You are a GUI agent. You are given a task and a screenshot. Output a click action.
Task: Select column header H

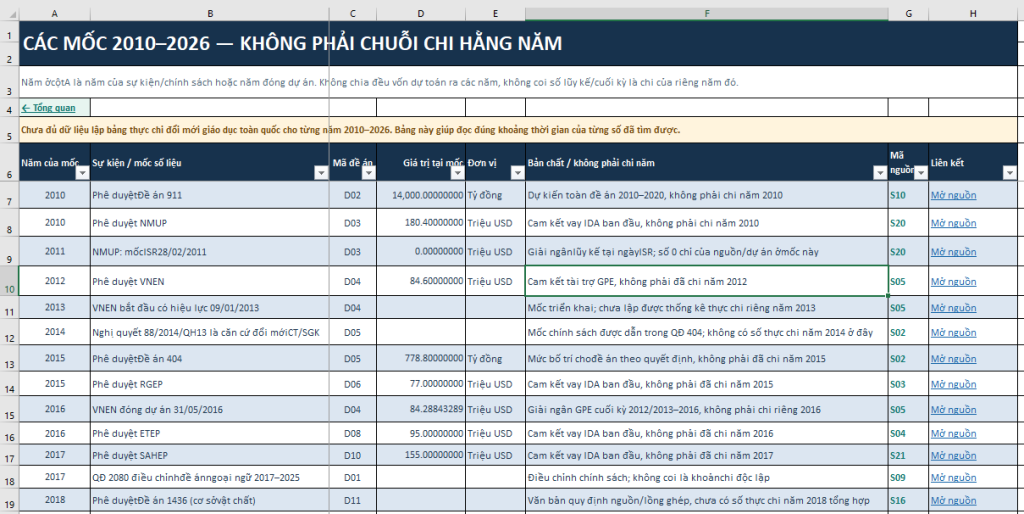coord(973,14)
